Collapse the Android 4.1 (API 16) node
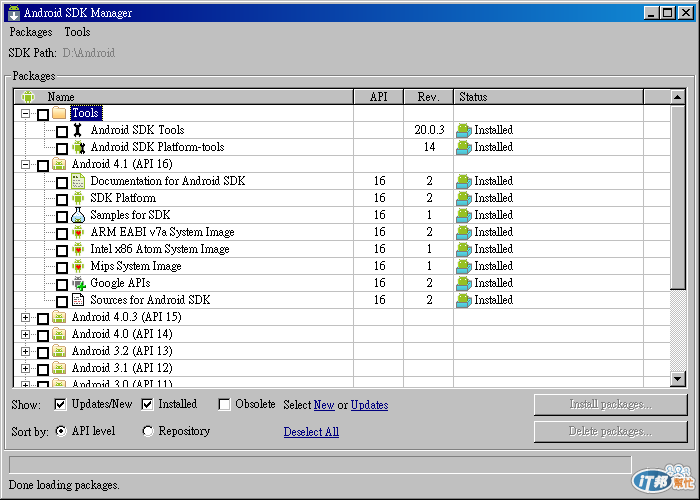 click(25, 165)
